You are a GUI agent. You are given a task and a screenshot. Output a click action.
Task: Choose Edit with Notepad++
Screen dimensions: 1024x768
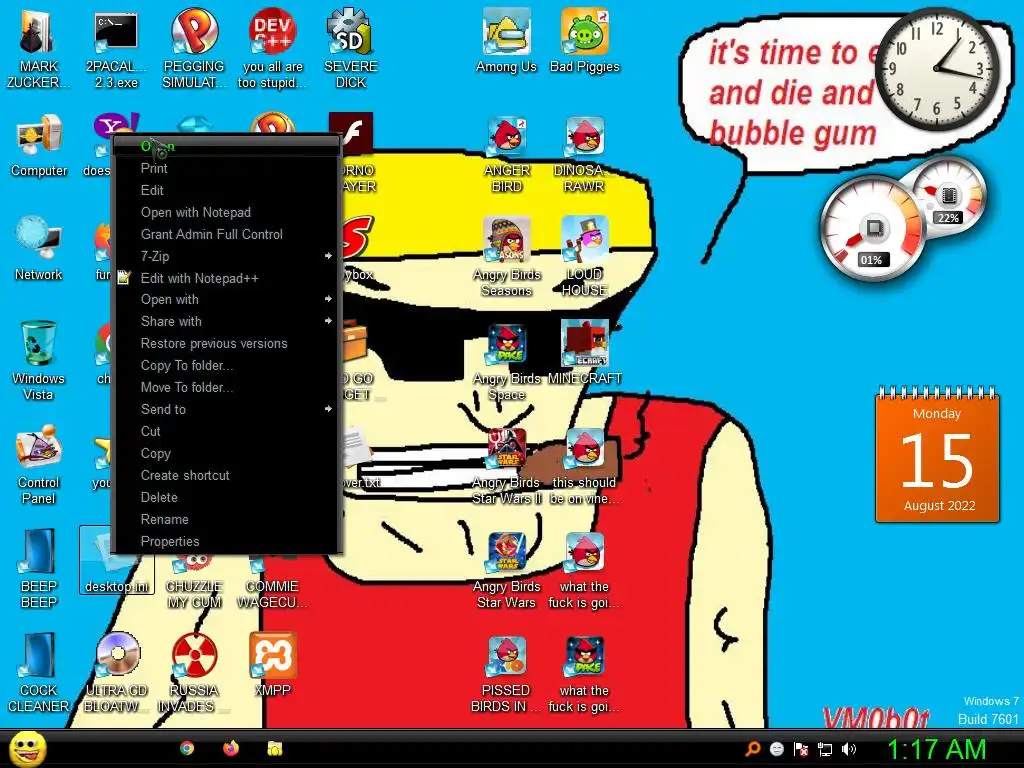tap(226, 278)
